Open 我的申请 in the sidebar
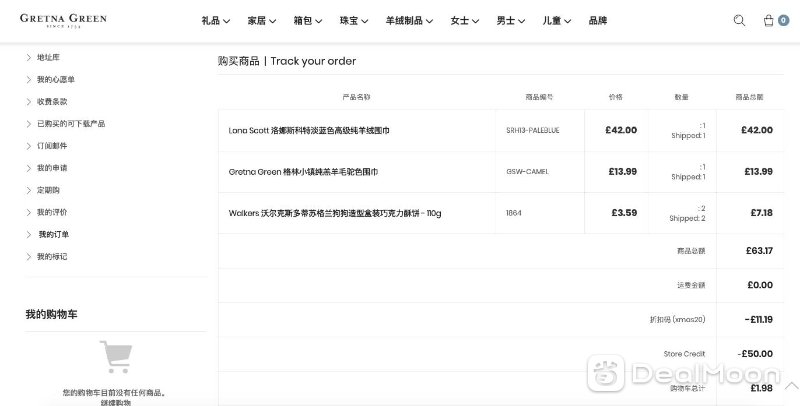The image size is (800, 406). (52, 168)
